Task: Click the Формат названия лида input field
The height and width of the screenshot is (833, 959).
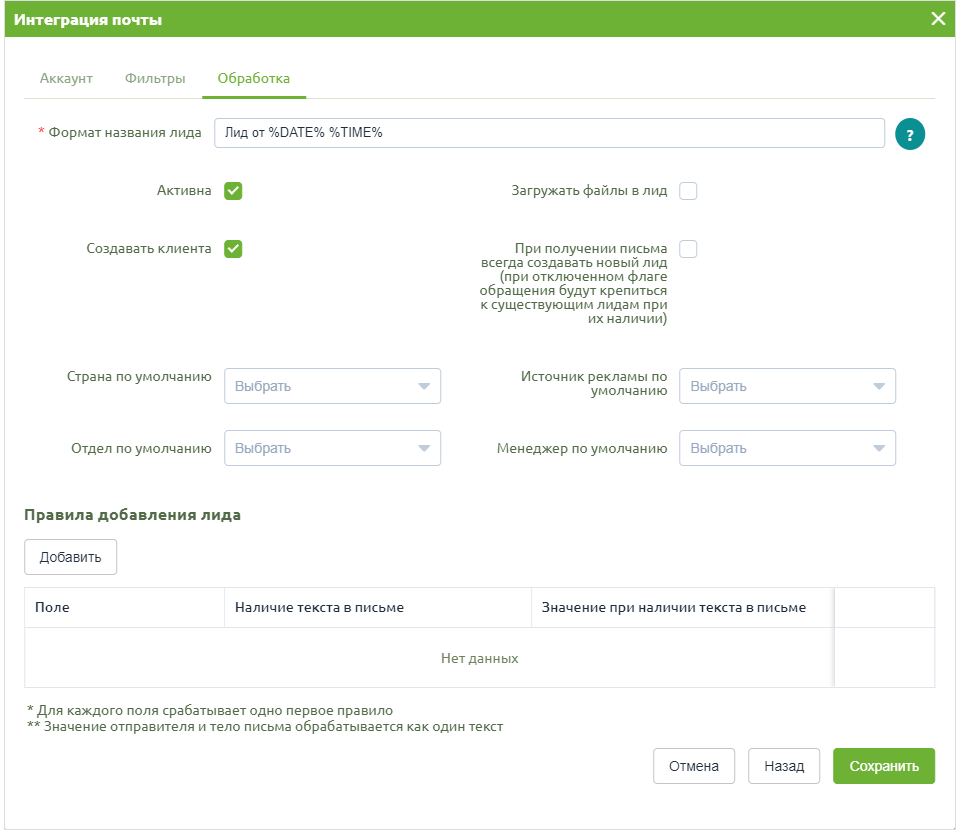Action: click(x=549, y=133)
